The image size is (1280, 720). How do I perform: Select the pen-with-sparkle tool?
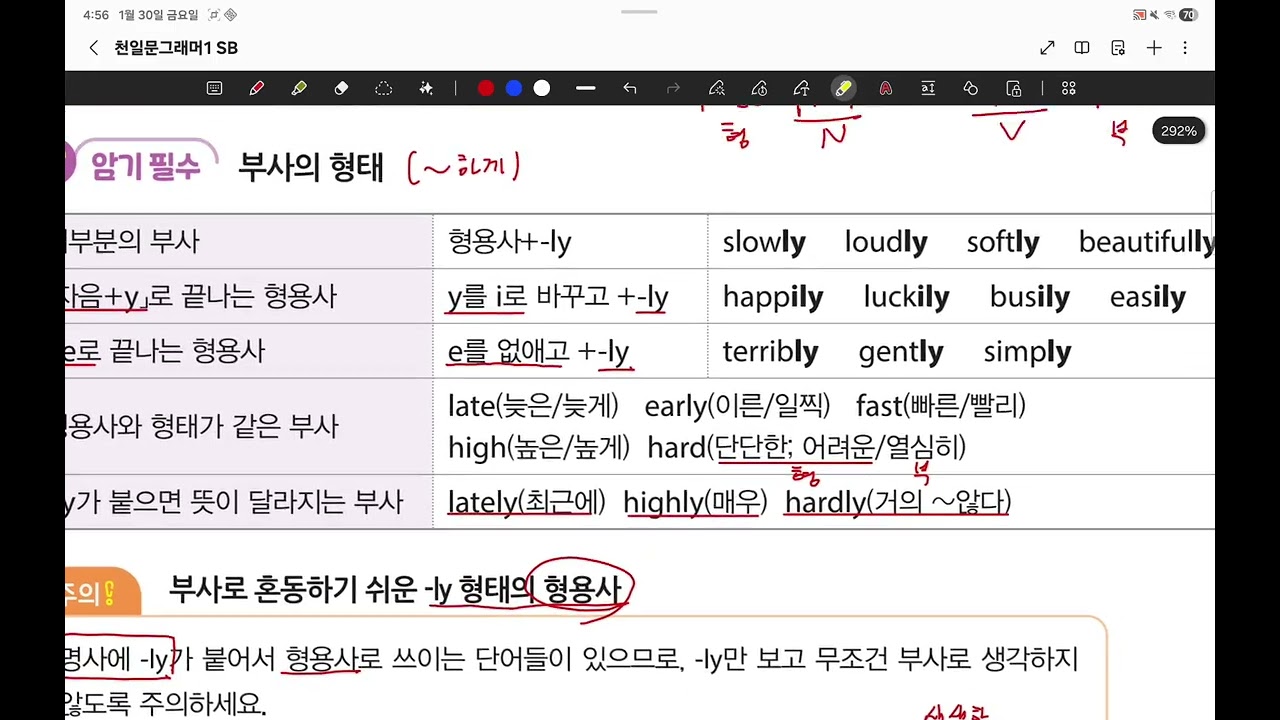pos(716,88)
